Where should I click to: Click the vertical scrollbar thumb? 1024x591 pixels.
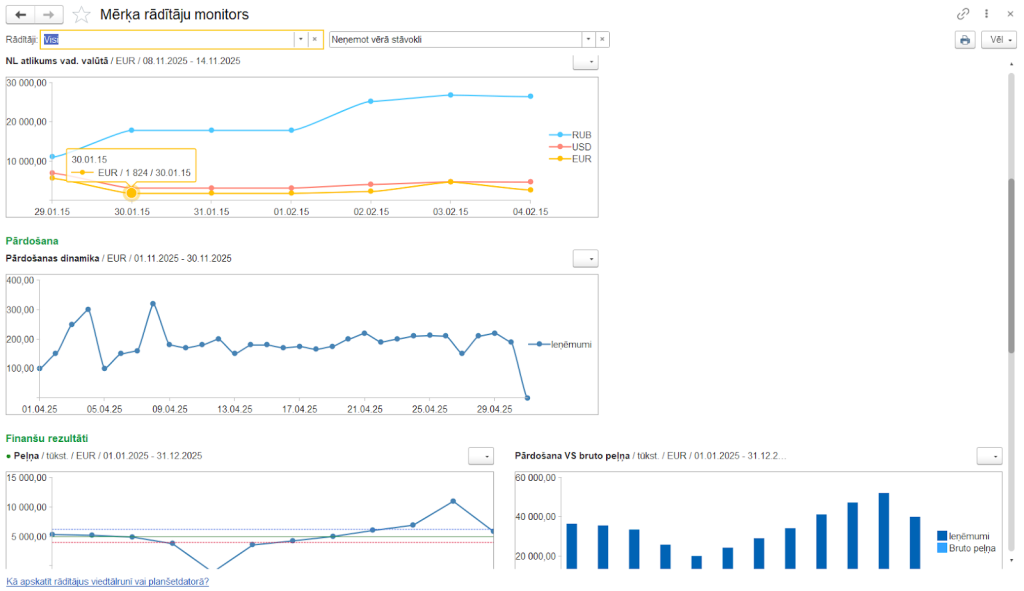pyautogui.click(x=1011, y=265)
